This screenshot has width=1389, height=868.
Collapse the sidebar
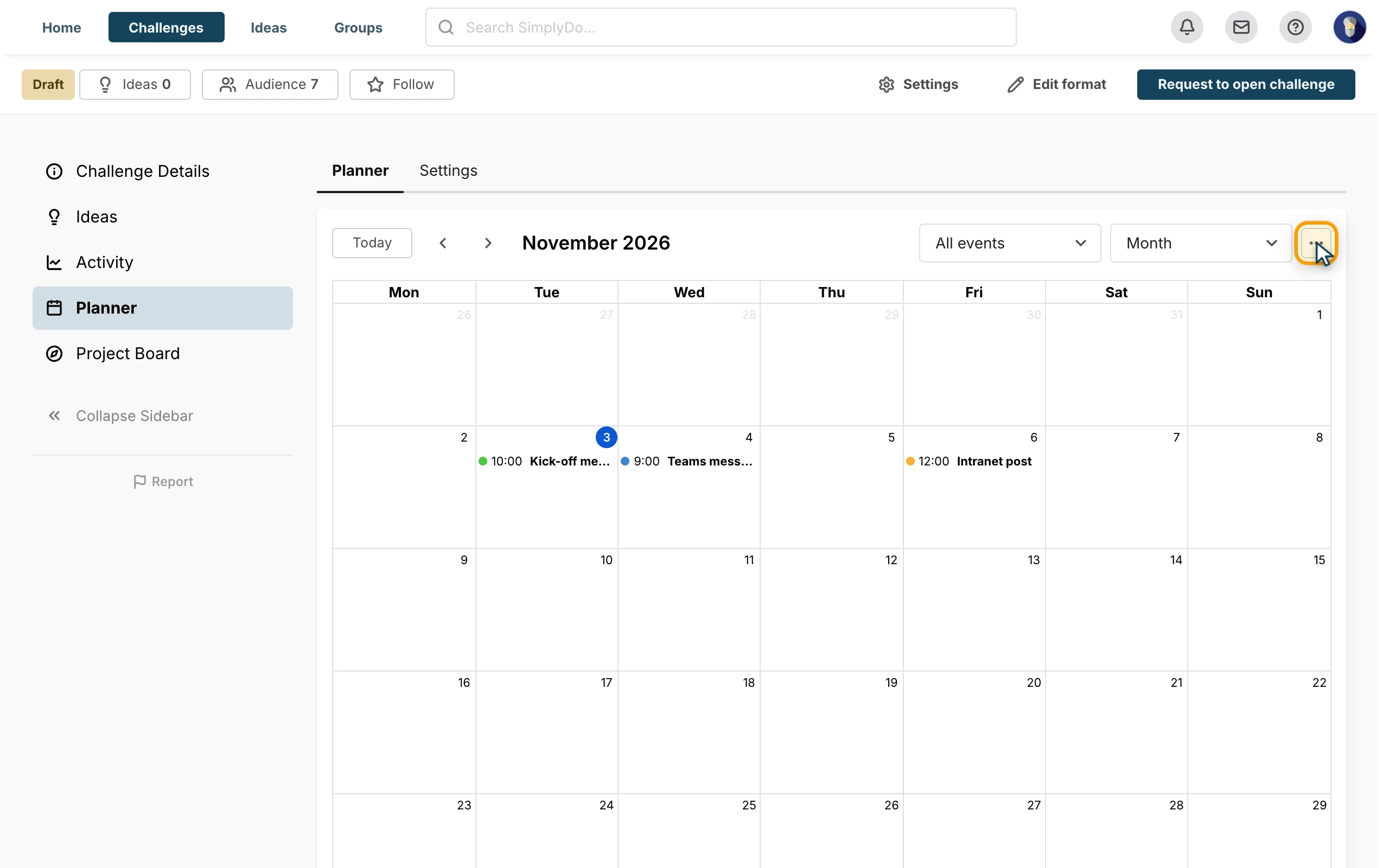point(120,416)
